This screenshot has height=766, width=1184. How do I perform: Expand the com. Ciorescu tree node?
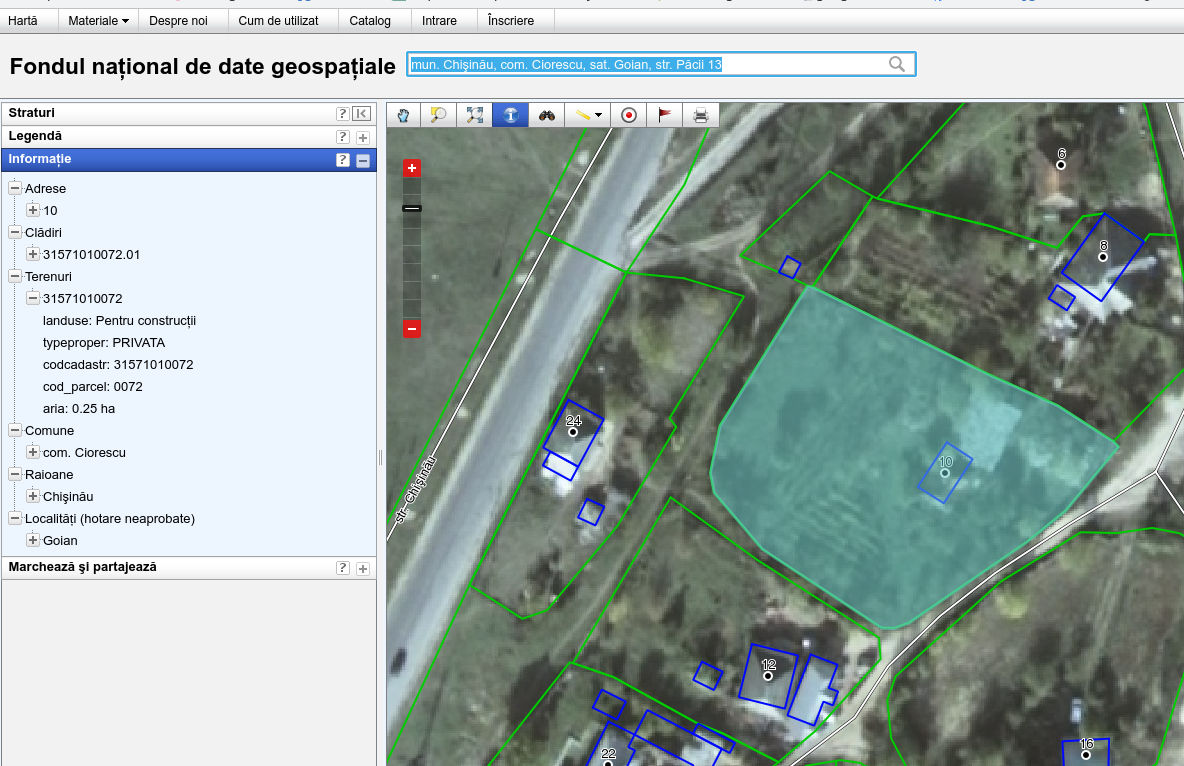33,452
